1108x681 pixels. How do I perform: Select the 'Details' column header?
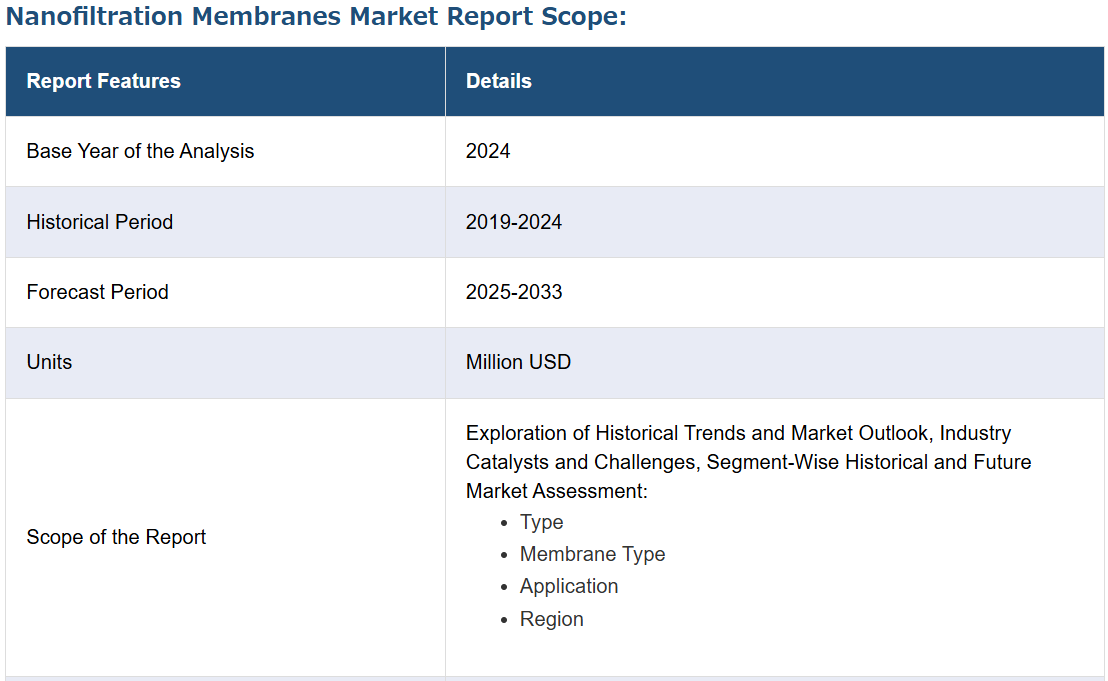tap(774, 81)
